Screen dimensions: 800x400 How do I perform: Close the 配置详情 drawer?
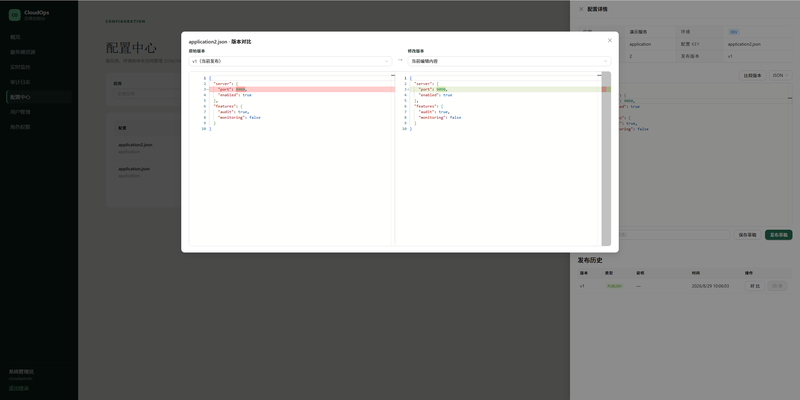[x=581, y=9]
